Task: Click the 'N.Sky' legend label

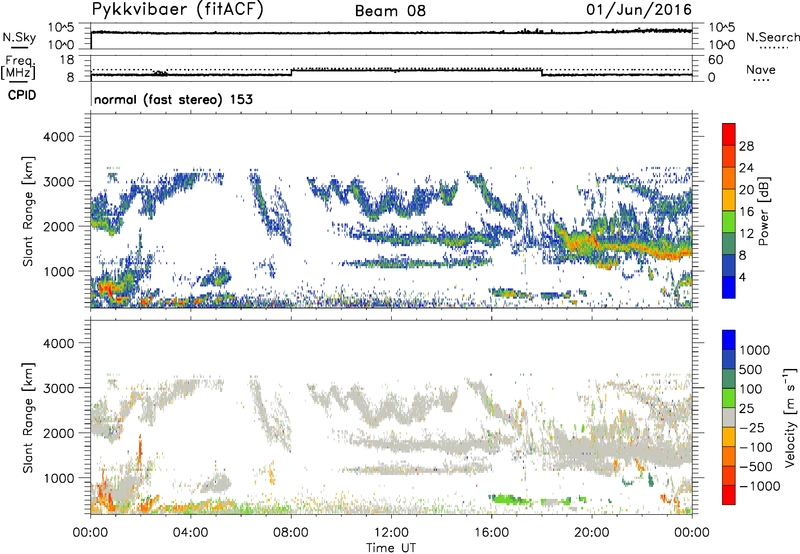Action: pyautogui.click(x=19, y=37)
